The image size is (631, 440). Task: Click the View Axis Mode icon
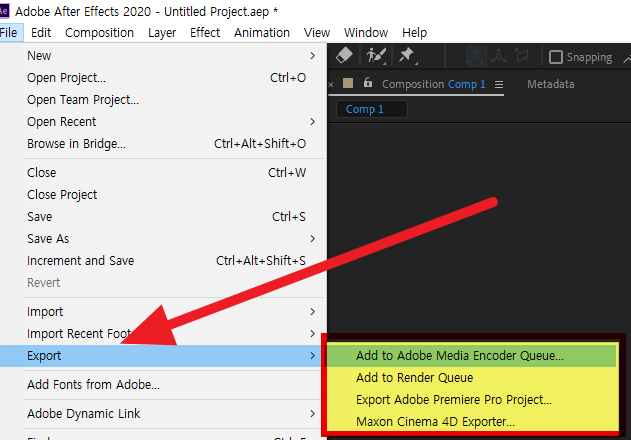click(522, 55)
